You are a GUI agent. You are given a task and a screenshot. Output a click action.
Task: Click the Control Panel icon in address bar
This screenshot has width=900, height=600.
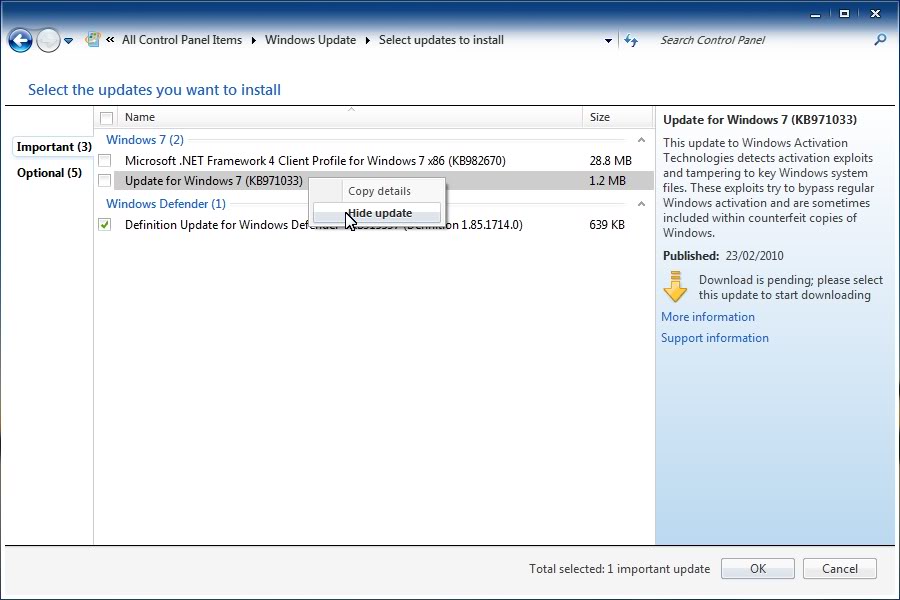[x=93, y=38]
